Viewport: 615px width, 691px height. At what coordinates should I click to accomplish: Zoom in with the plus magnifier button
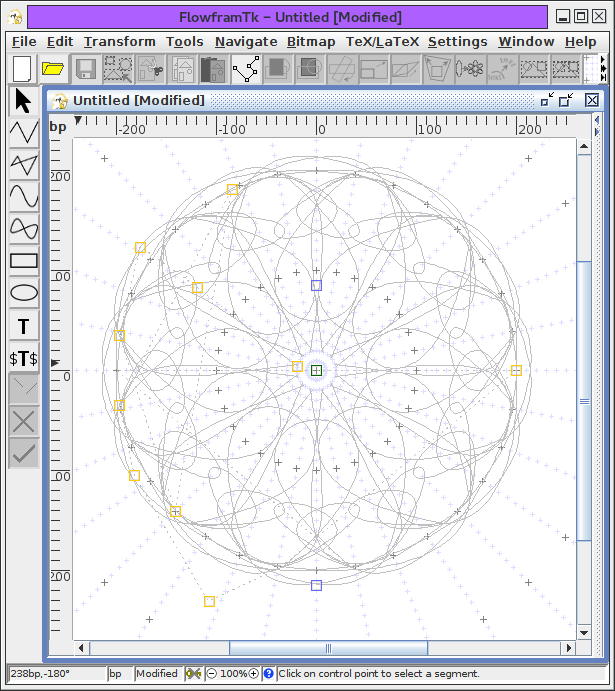254,673
